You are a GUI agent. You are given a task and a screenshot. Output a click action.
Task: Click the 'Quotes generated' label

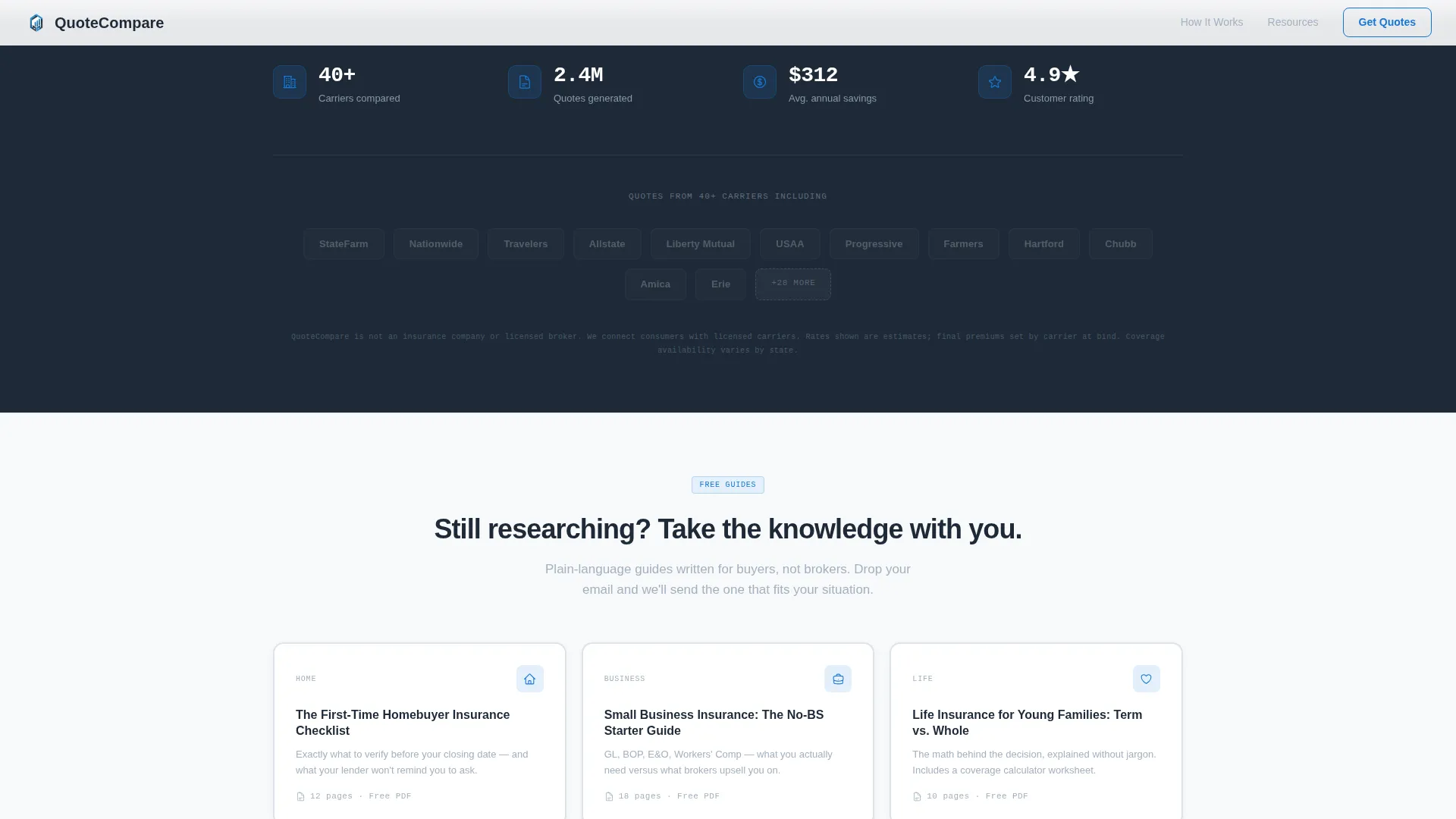[x=592, y=99]
